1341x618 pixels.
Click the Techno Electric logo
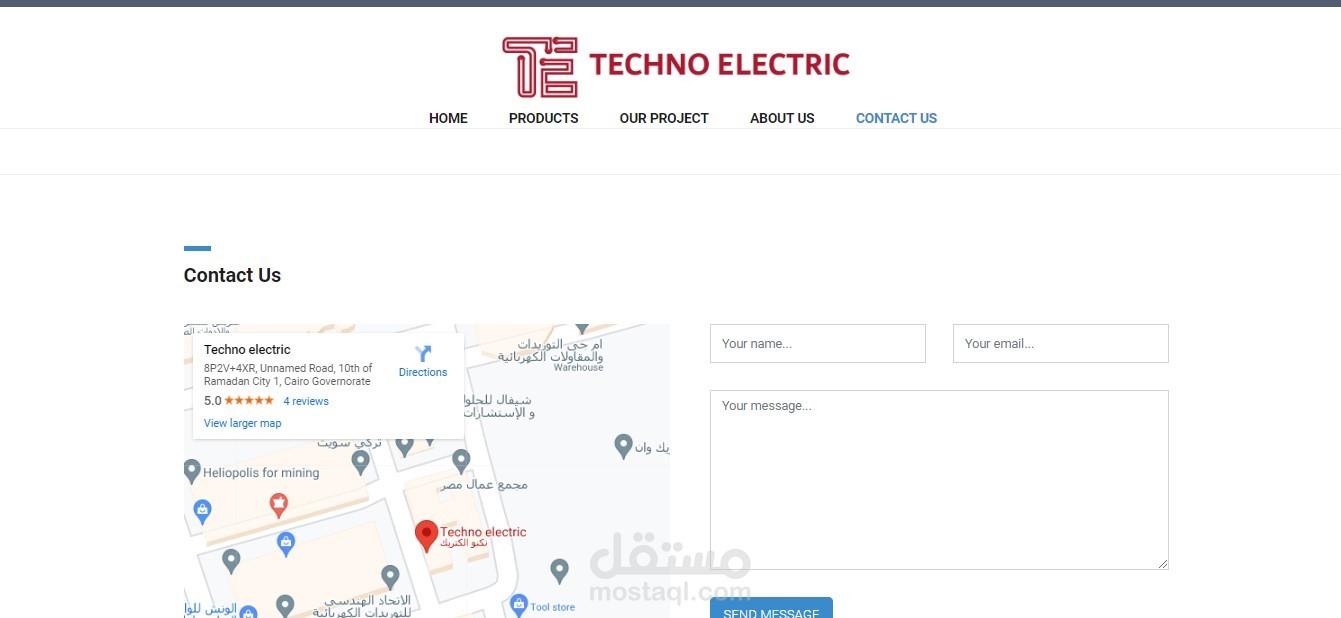[676, 66]
